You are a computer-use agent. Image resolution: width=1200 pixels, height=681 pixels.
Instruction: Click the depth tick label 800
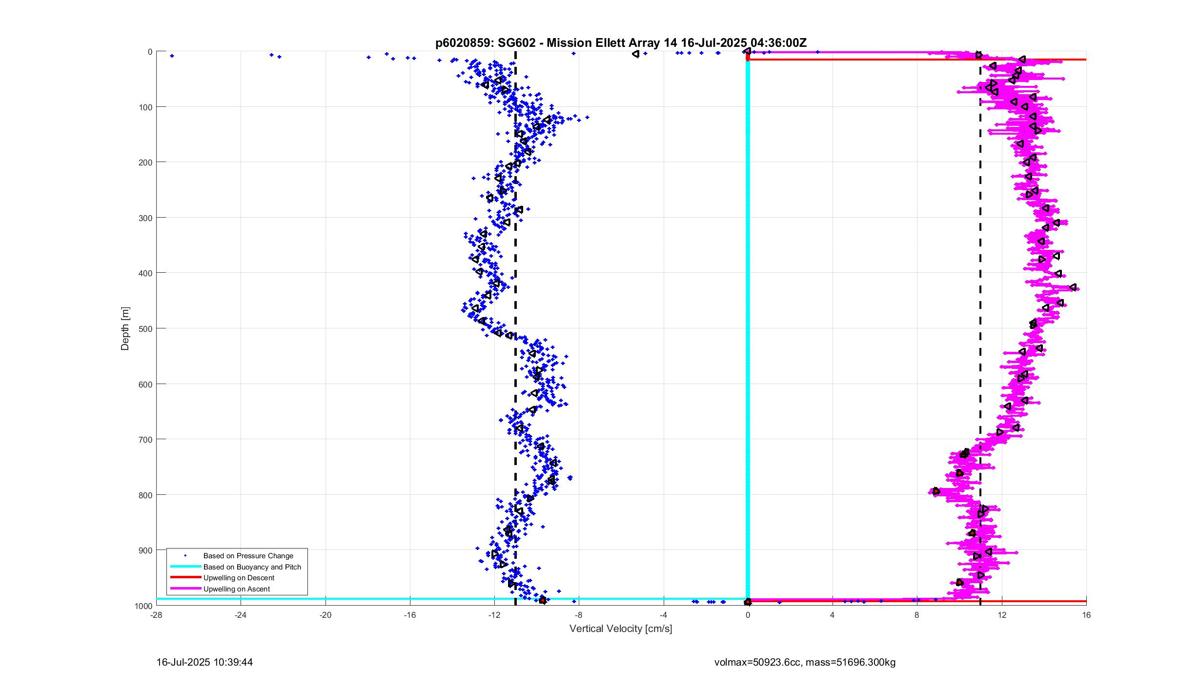144,495
